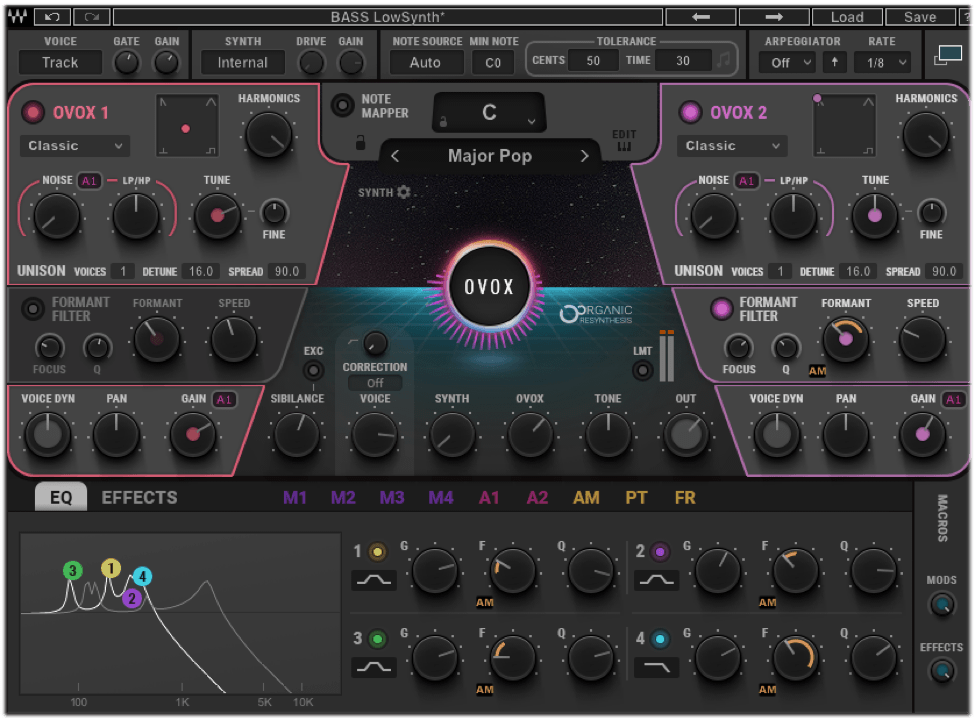Open the Arpeggiator Rate 1/8 dropdown

pyautogui.click(x=883, y=62)
